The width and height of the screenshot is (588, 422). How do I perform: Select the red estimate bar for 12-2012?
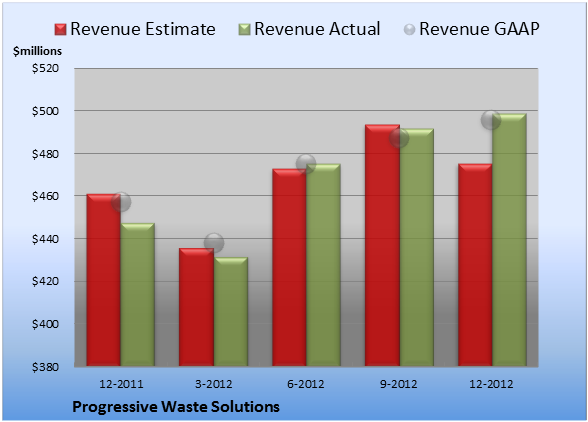pos(475,265)
